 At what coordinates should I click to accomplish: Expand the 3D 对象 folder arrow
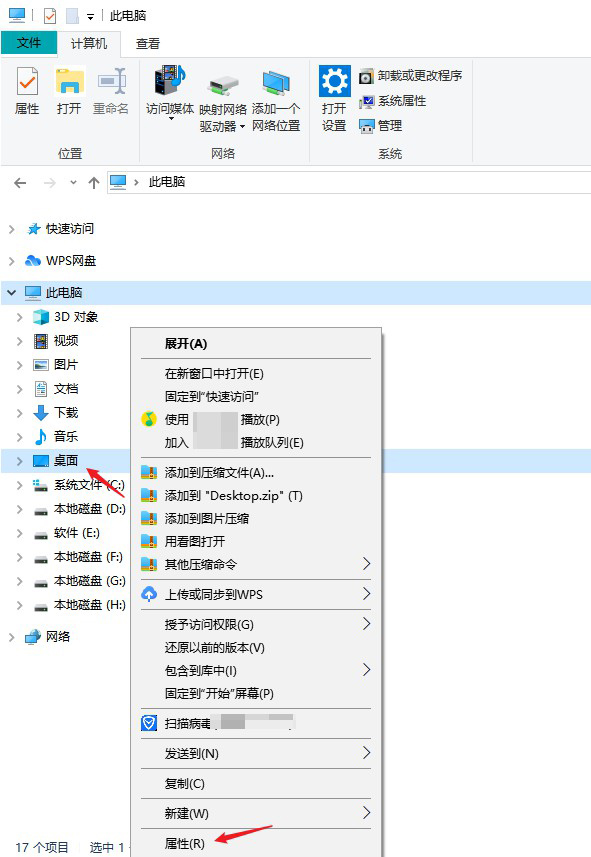coord(20,317)
